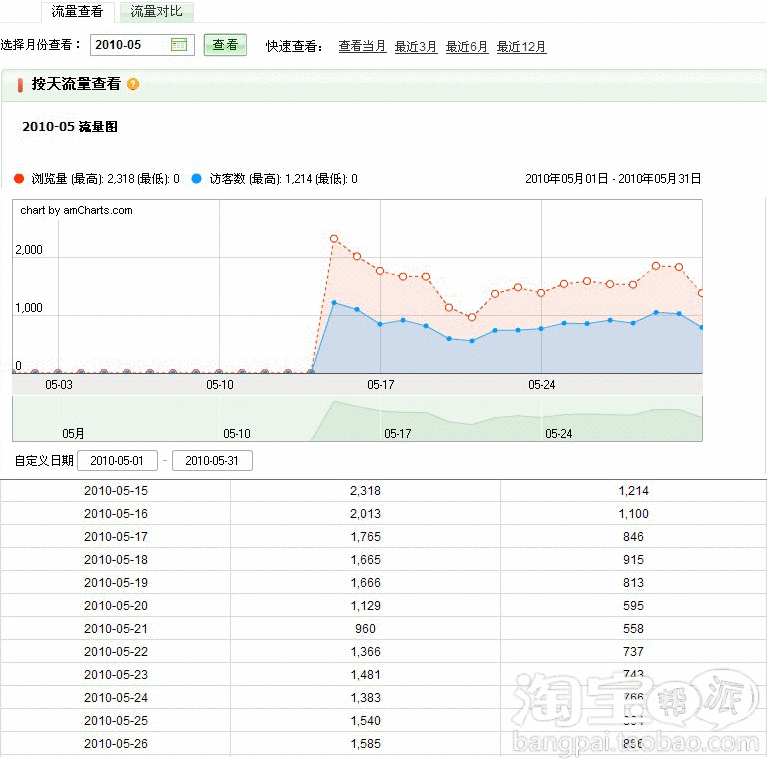
Task: Click the 05-10 label on chart axis
Action: pos(220,385)
